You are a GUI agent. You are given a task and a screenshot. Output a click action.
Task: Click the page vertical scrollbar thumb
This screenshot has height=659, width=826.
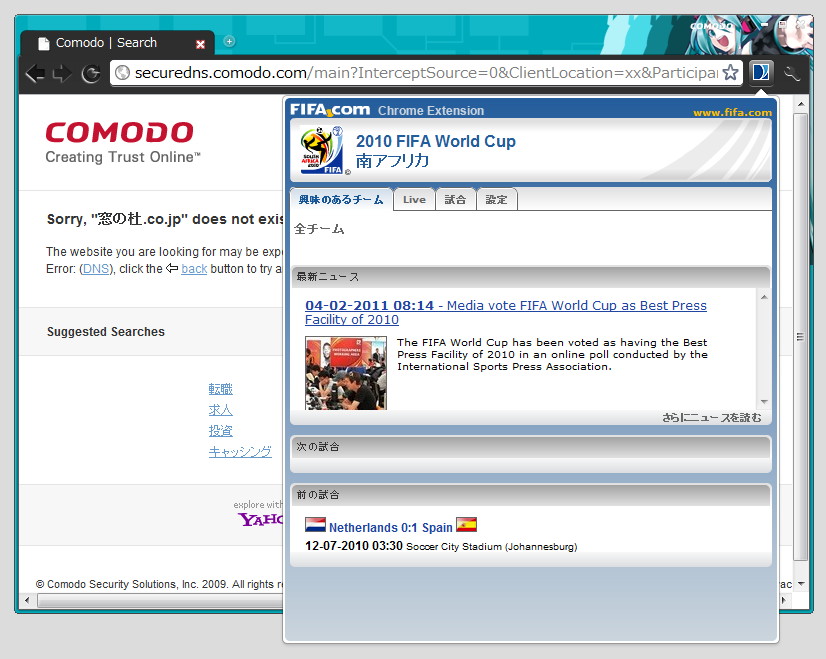pos(801,337)
